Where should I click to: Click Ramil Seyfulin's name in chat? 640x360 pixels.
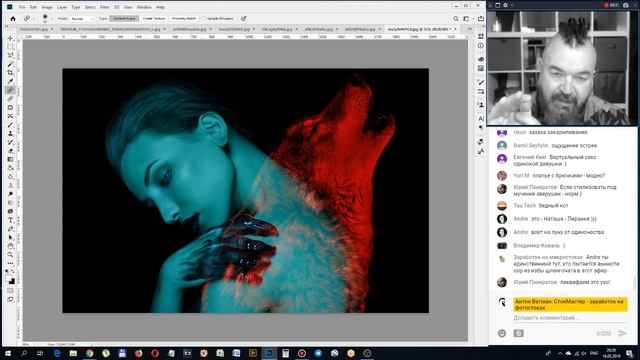click(531, 145)
